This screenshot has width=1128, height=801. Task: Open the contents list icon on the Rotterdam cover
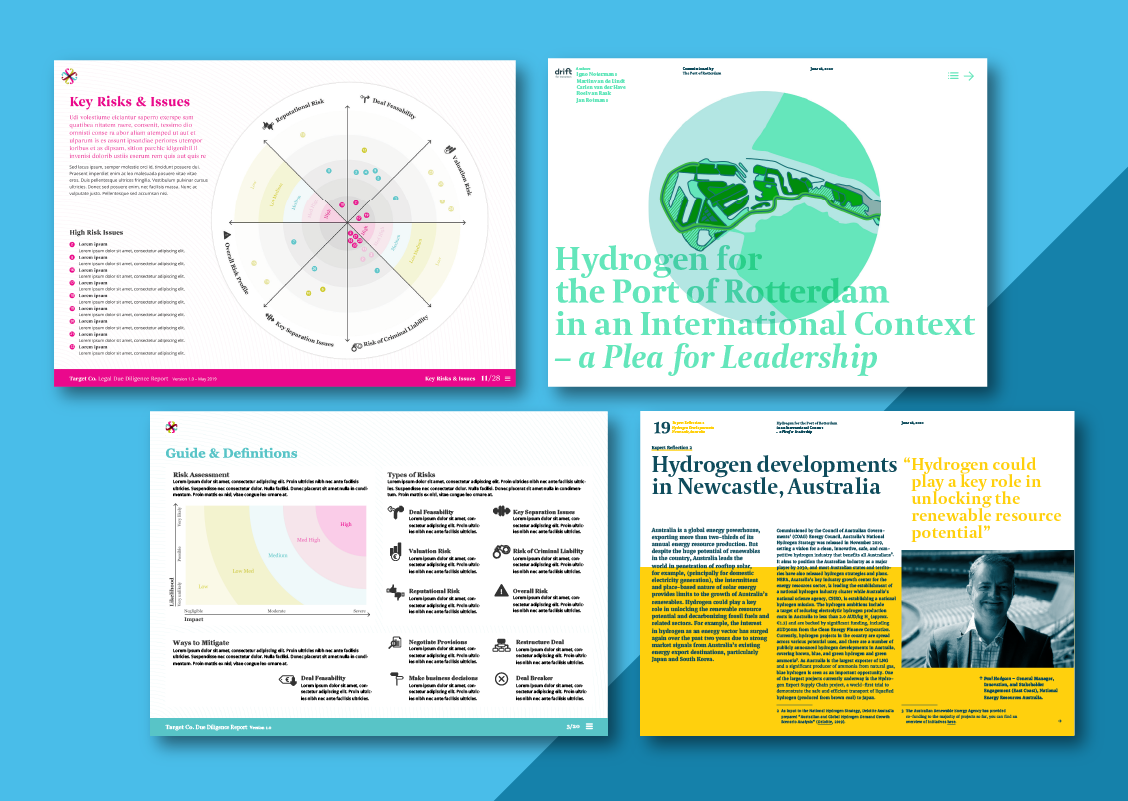[953, 75]
